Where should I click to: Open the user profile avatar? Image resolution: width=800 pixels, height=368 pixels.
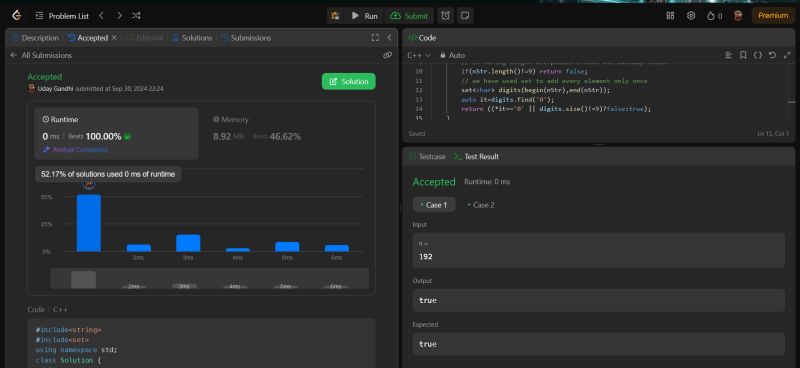point(738,16)
